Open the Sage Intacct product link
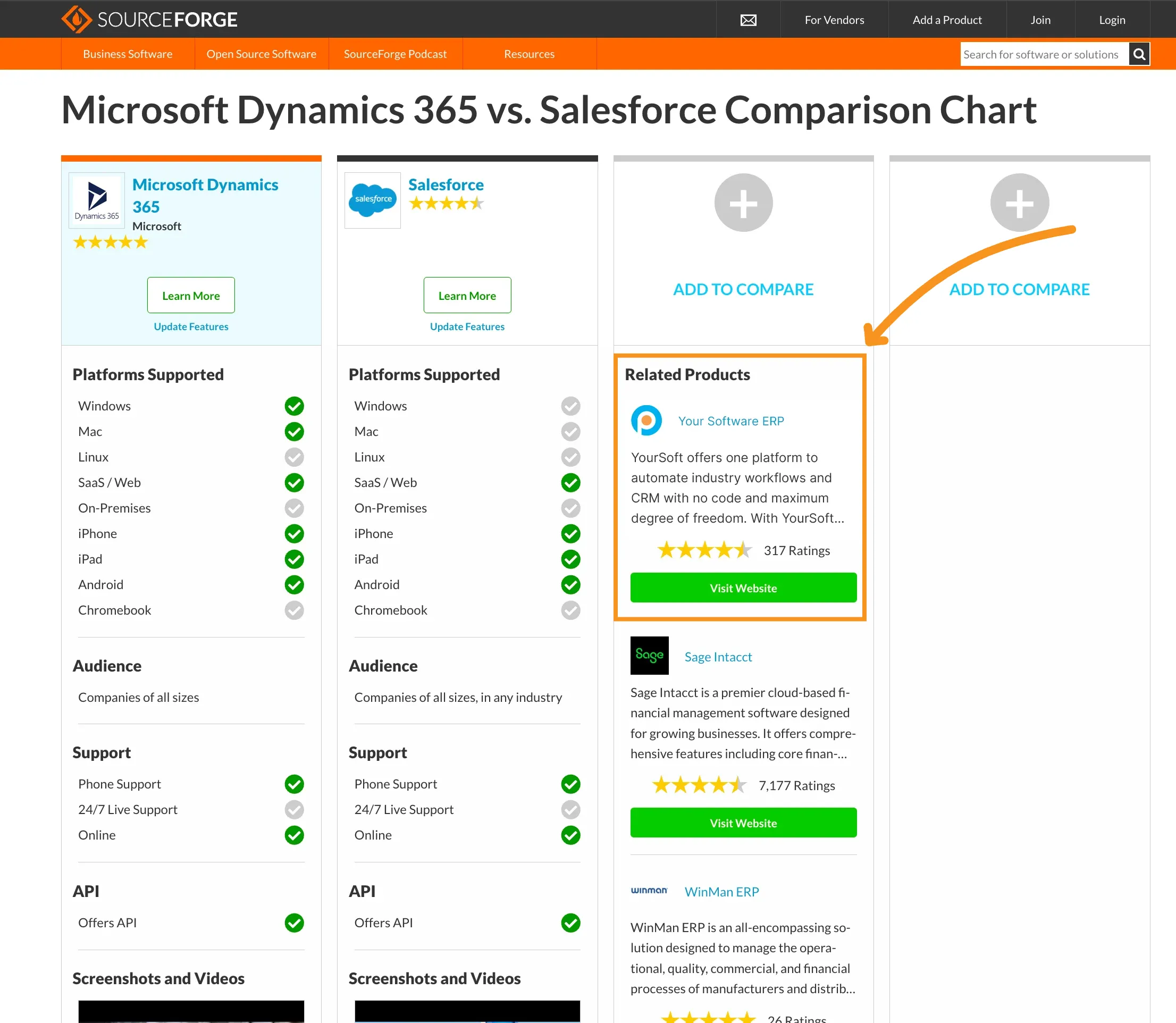Viewport: 1176px width, 1023px height. click(718, 657)
